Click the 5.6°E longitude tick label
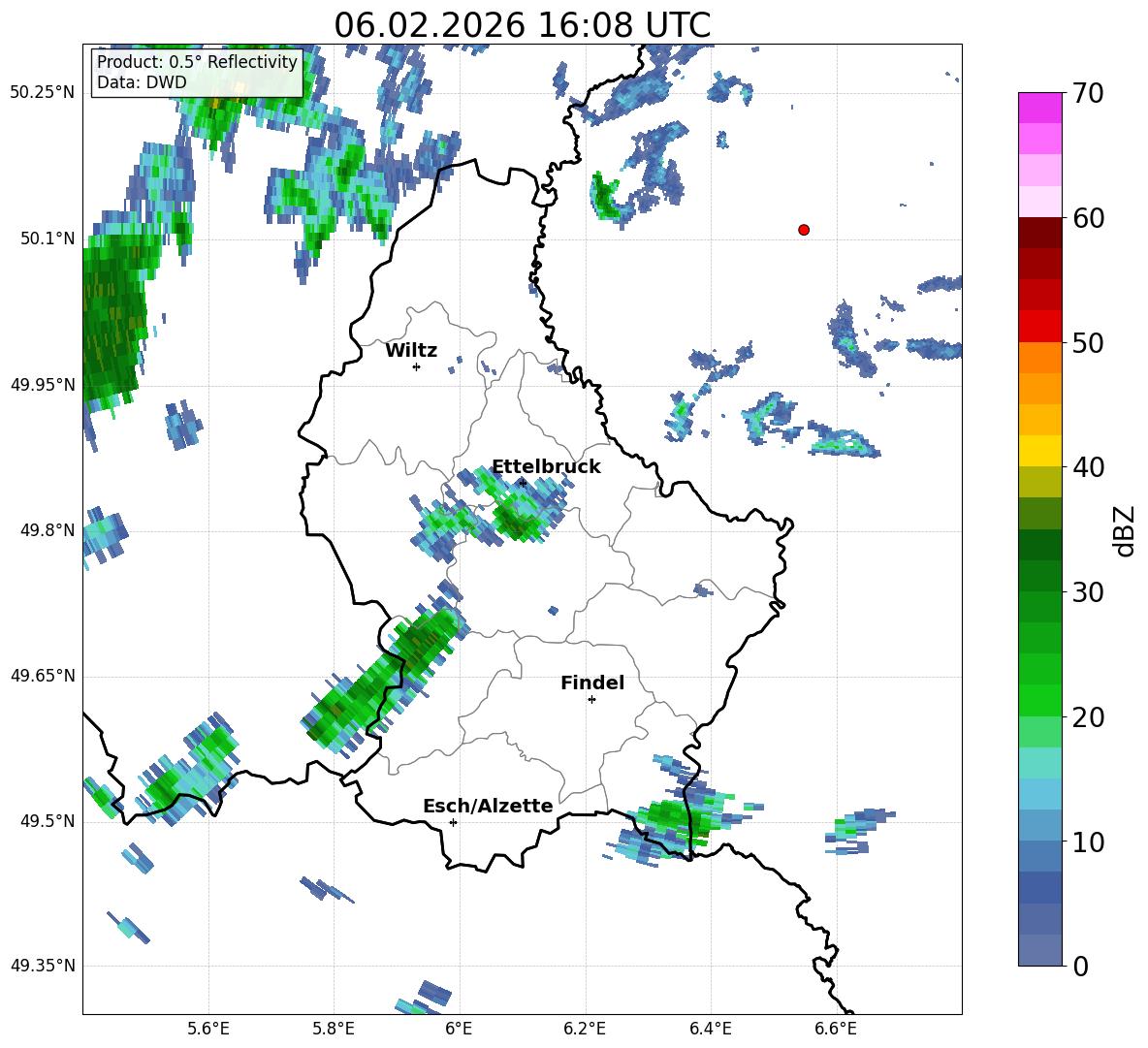This screenshot has height=1048, width=1148. pyautogui.click(x=208, y=1029)
